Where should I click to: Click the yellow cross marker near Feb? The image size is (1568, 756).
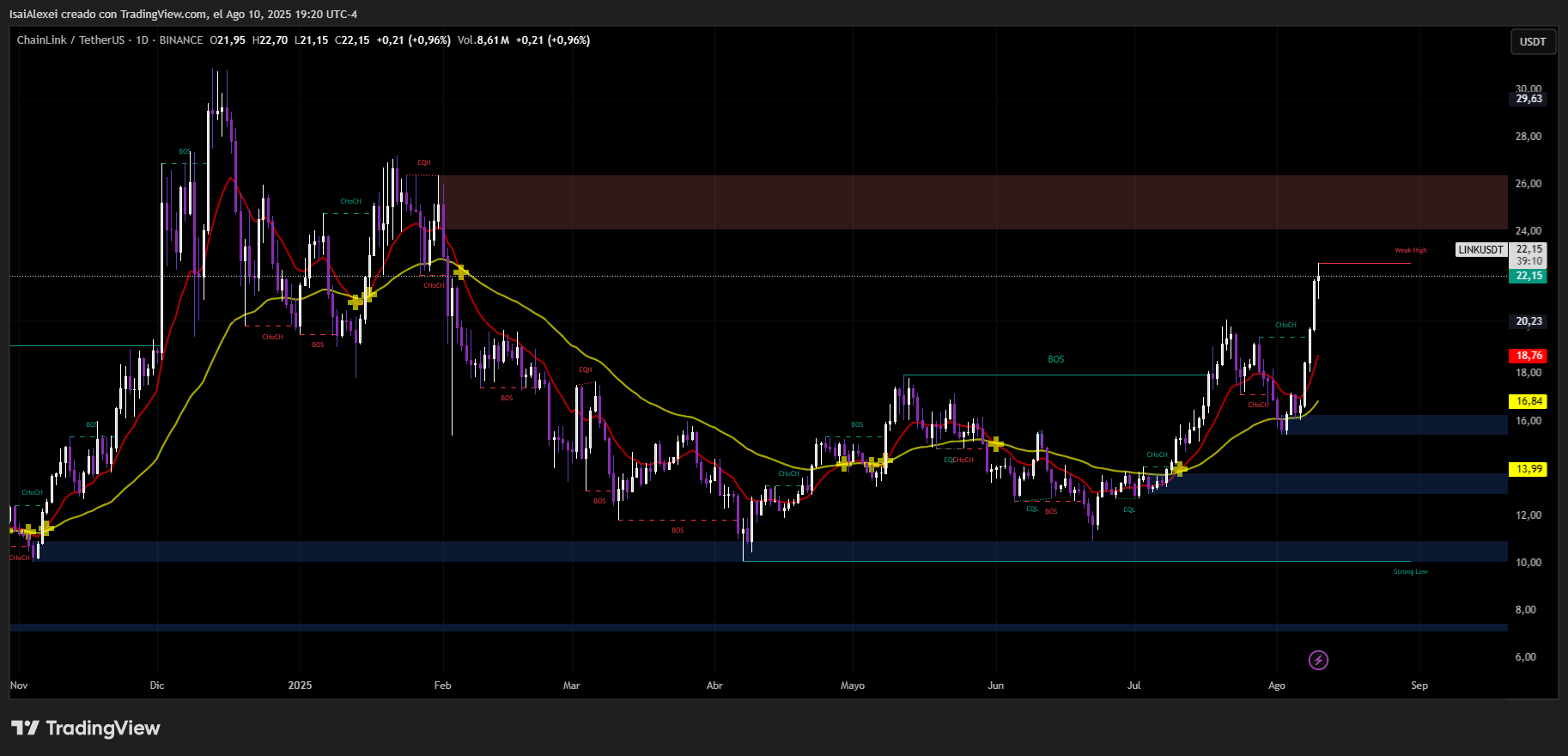coord(461,272)
